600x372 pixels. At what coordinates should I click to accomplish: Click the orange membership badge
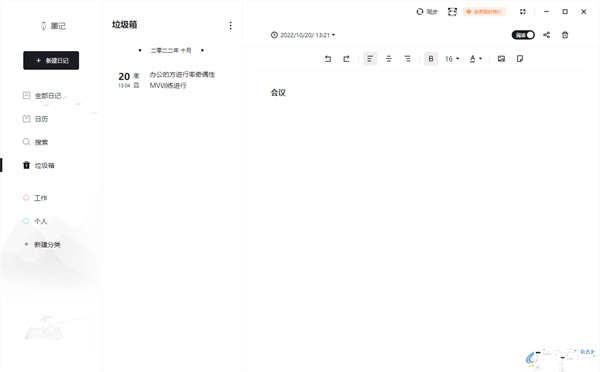pyautogui.click(x=484, y=12)
